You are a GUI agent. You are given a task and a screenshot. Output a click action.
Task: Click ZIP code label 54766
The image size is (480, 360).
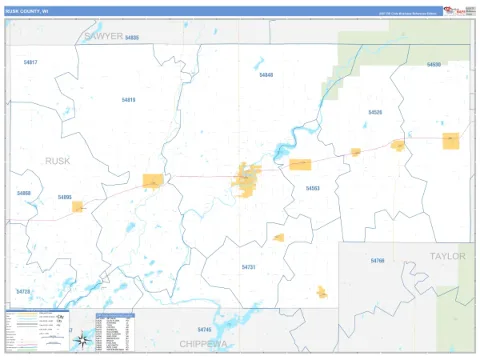[378, 261]
